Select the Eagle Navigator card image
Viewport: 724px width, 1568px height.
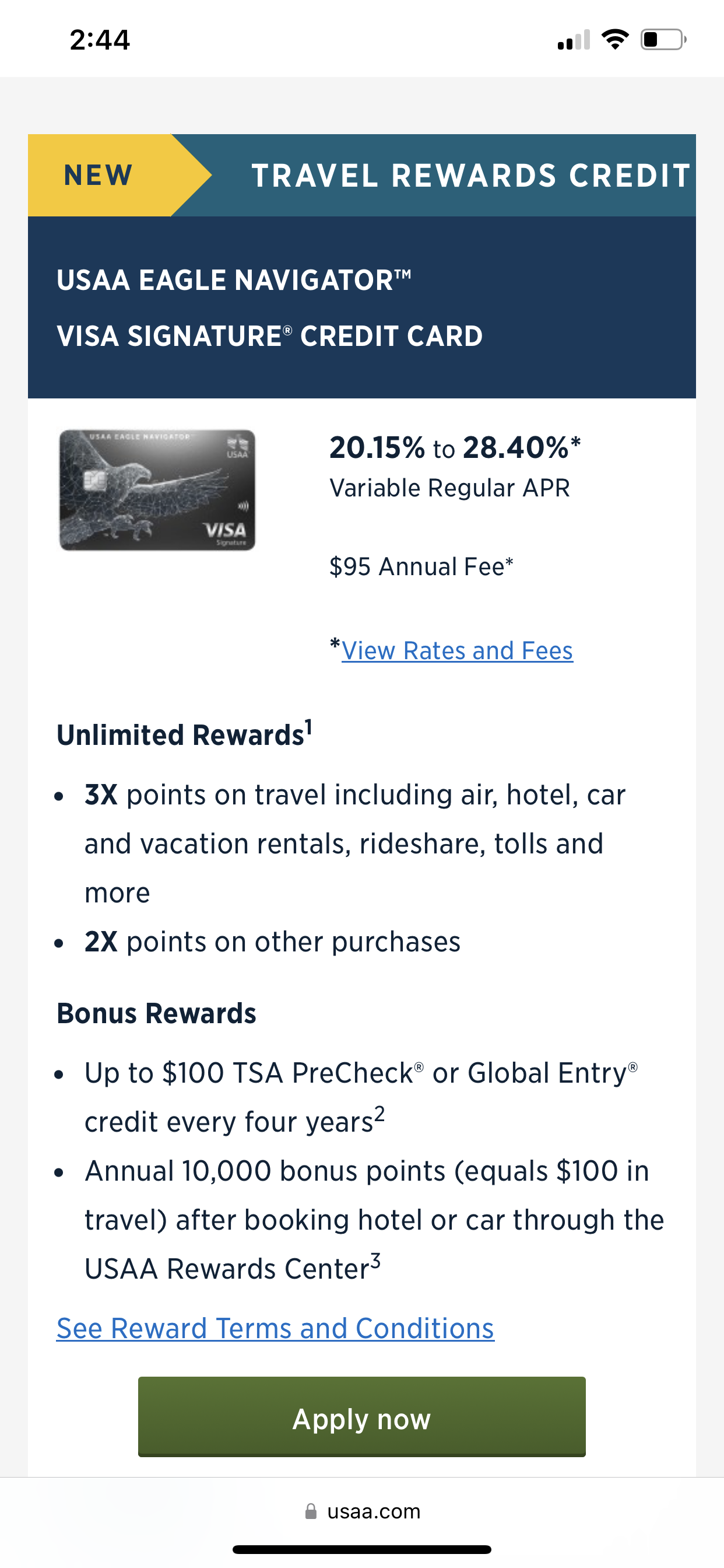(x=157, y=491)
